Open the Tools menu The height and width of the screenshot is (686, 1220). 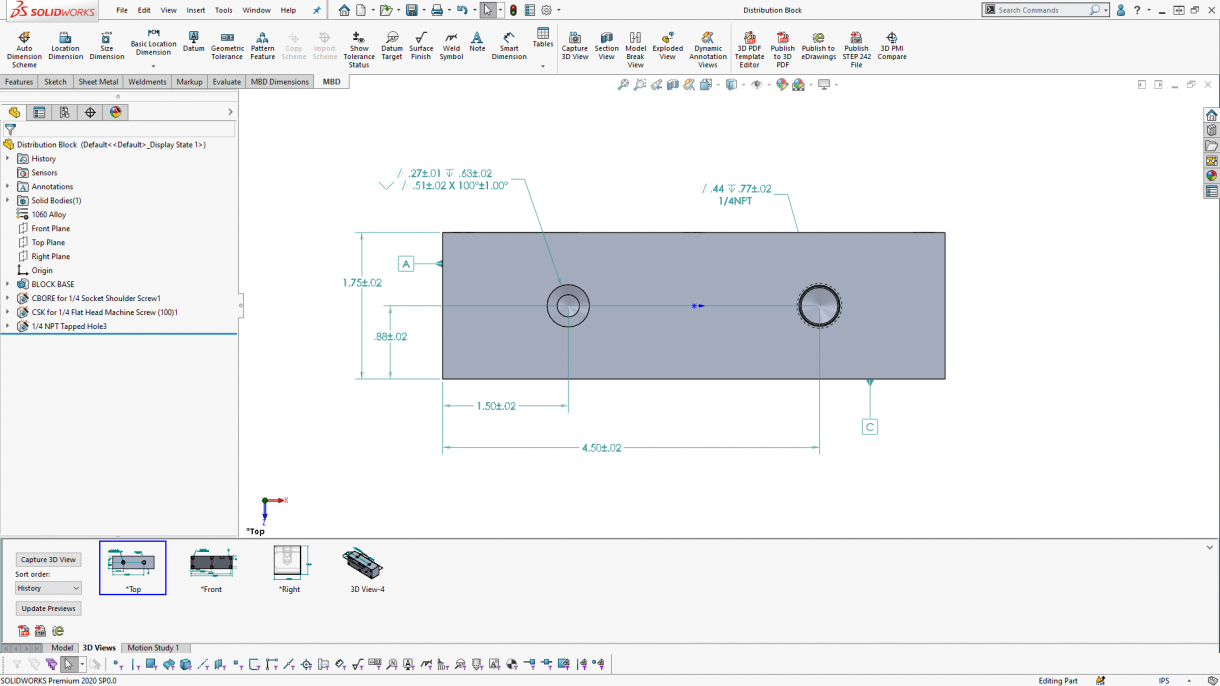pyautogui.click(x=224, y=10)
